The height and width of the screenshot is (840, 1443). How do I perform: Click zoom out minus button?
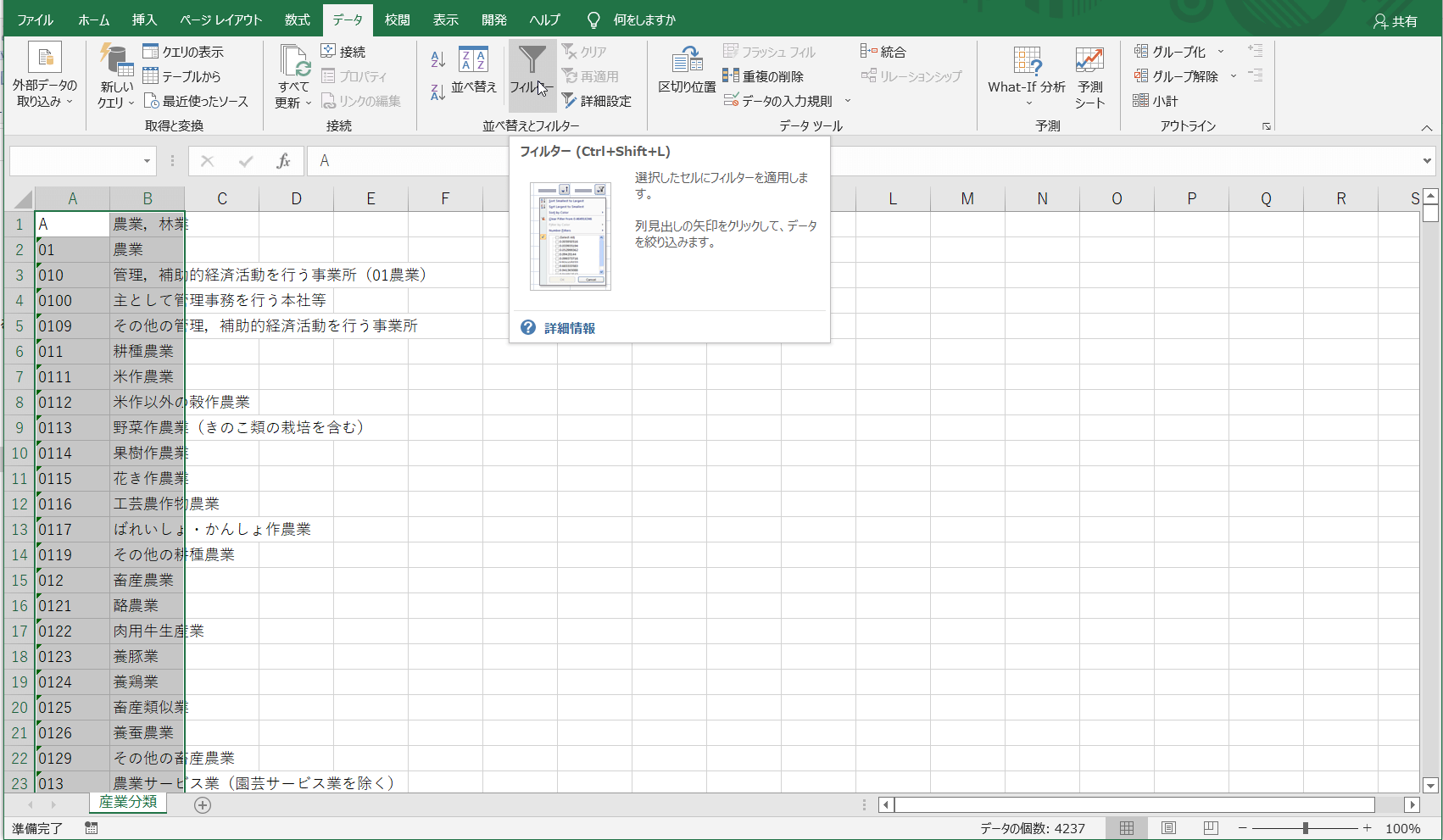pyautogui.click(x=1242, y=828)
